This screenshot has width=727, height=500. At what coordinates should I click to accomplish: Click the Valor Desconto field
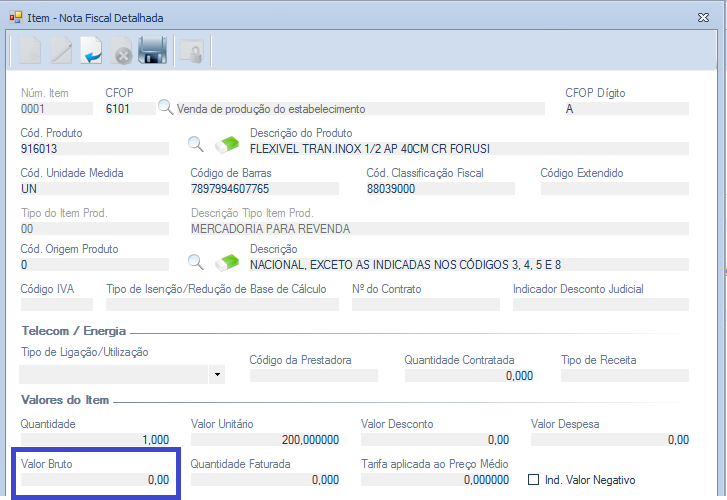(436, 439)
